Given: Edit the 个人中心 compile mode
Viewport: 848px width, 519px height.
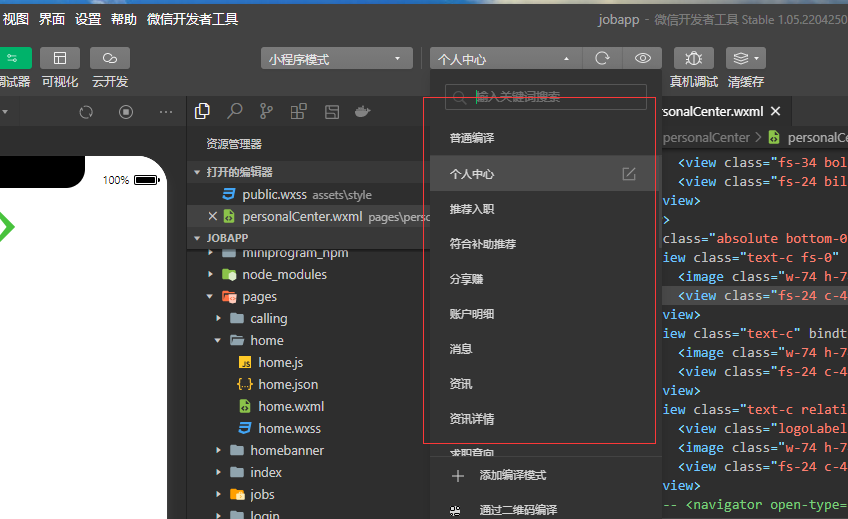Looking at the screenshot, I should (x=629, y=174).
